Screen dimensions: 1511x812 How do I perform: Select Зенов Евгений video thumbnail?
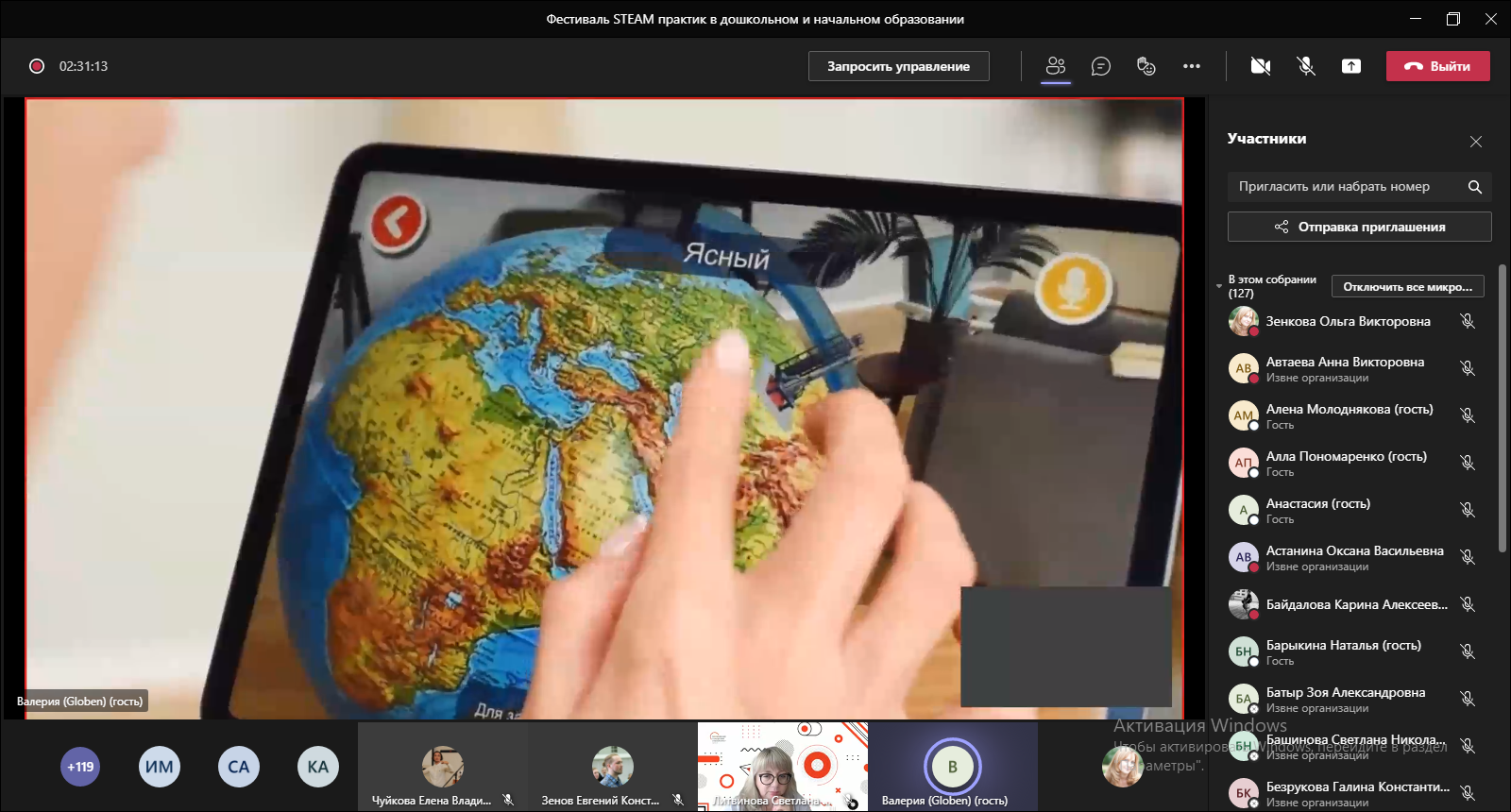[612, 767]
